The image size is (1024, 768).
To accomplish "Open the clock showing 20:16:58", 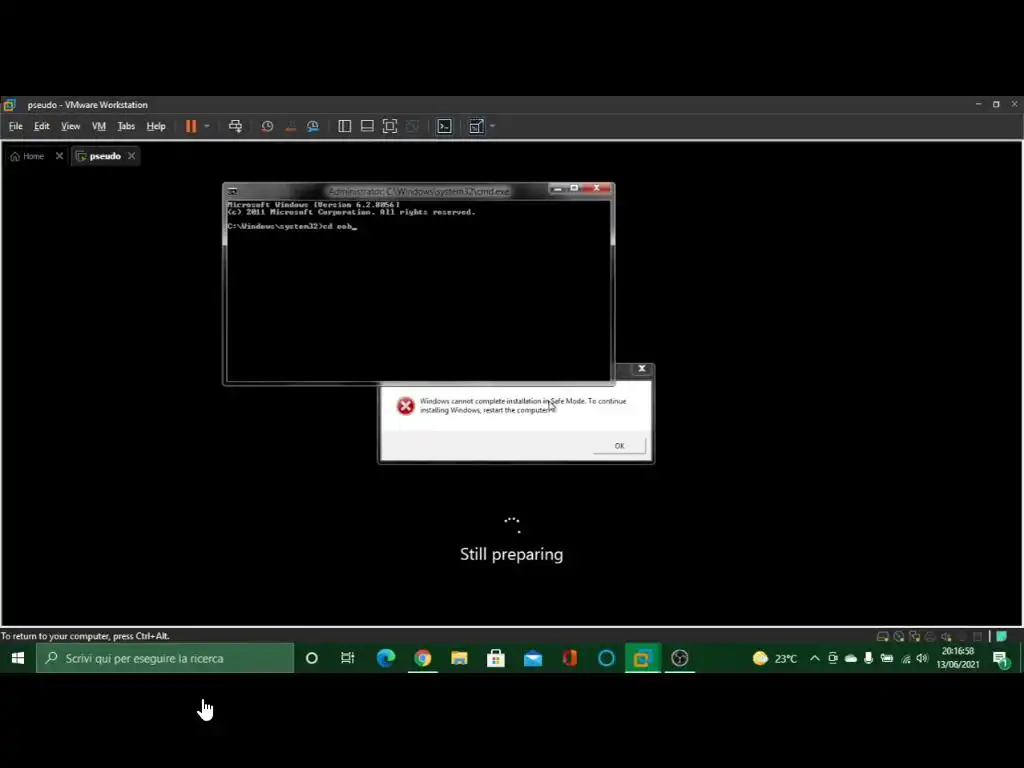I will point(957,658).
